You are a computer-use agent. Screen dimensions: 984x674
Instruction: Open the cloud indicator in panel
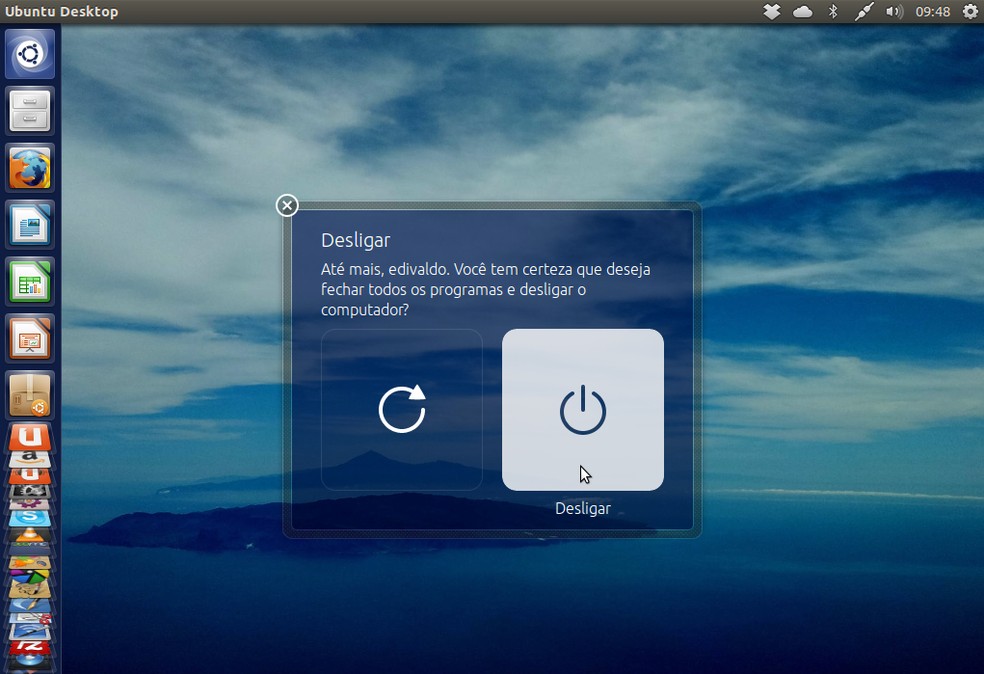[x=803, y=11]
